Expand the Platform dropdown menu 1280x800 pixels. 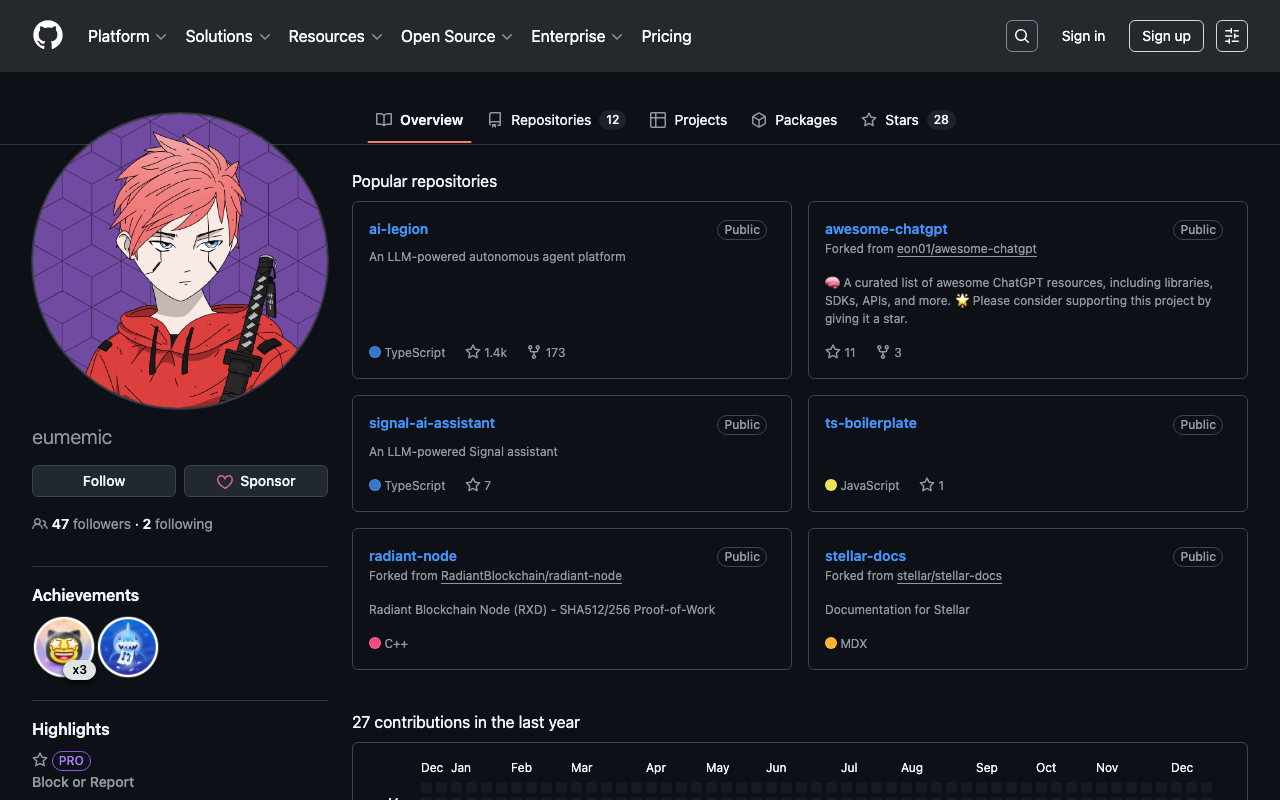coord(127,36)
